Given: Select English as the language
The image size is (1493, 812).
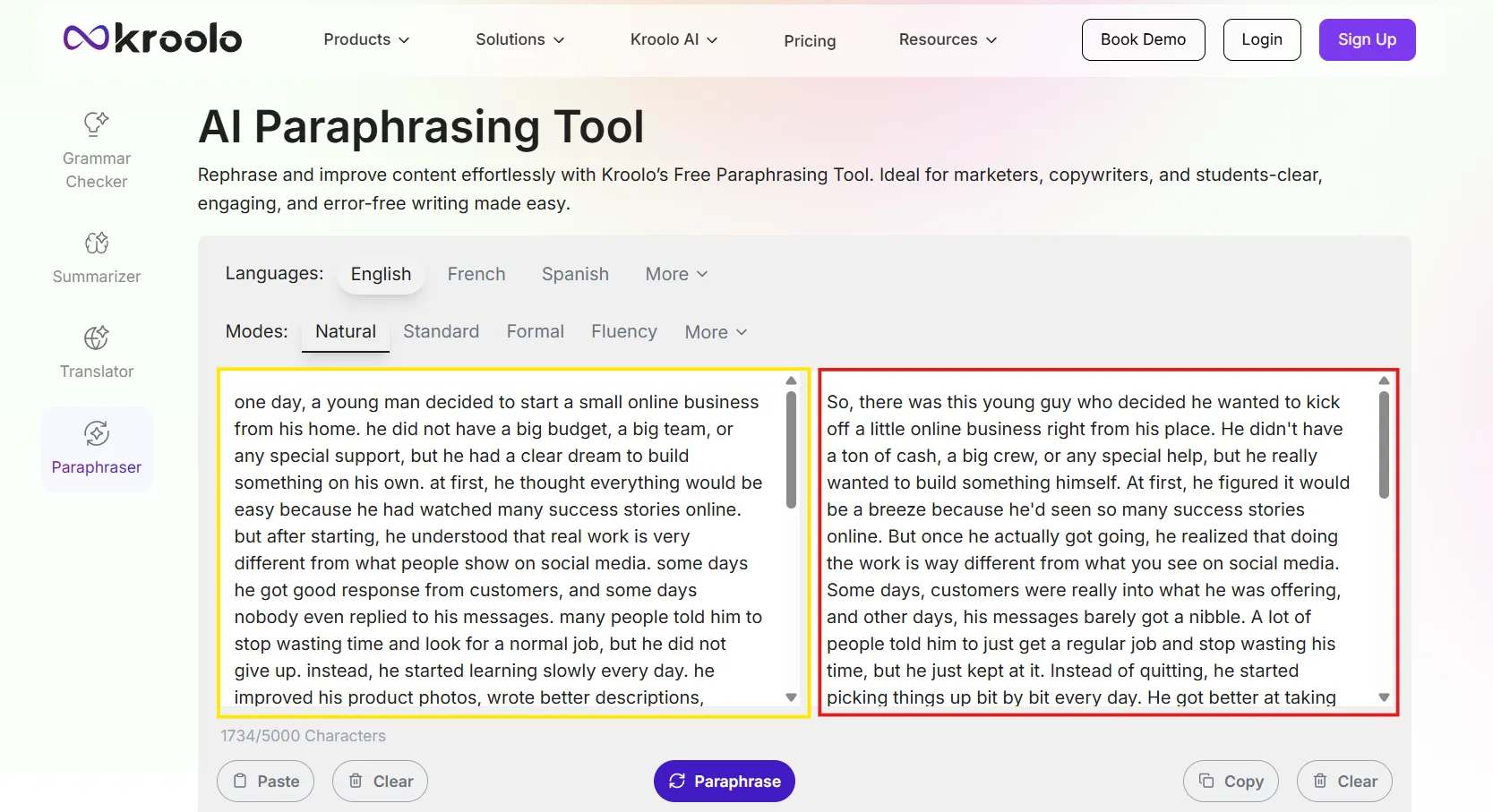Looking at the screenshot, I should click(381, 274).
